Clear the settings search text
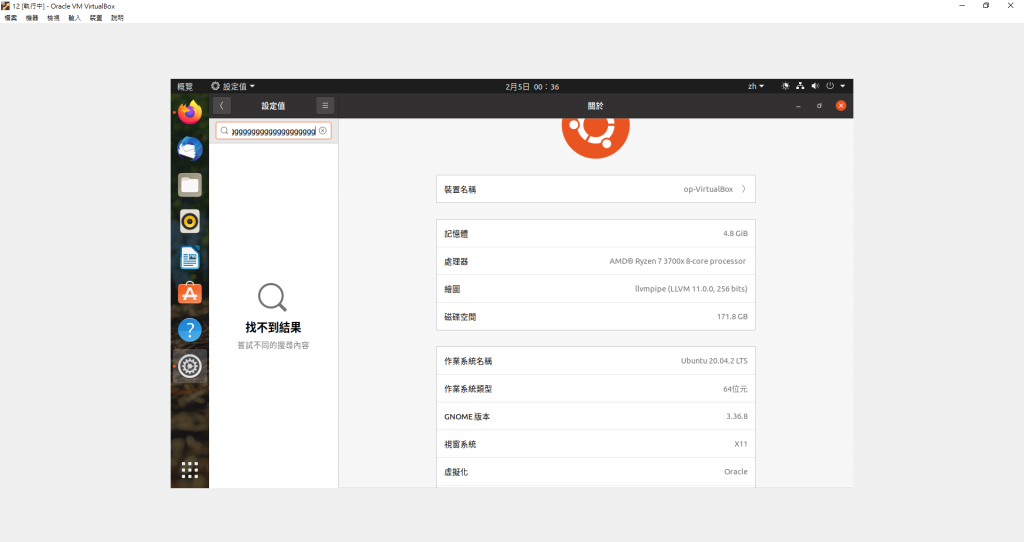The height and width of the screenshot is (542, 1024). coord(323,131)
